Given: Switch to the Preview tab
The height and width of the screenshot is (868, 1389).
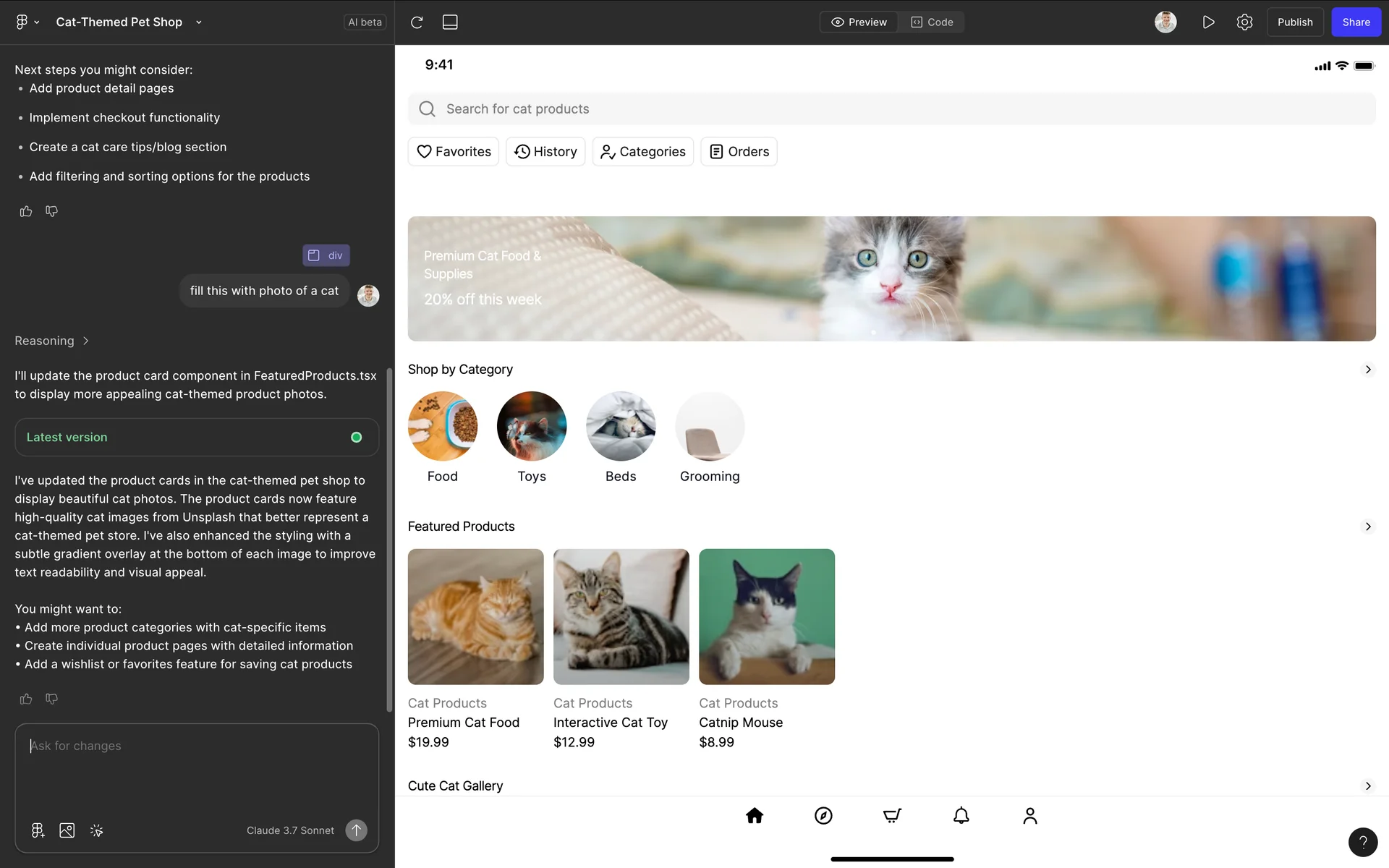Looking at the screenshot, I should point(859,22).
